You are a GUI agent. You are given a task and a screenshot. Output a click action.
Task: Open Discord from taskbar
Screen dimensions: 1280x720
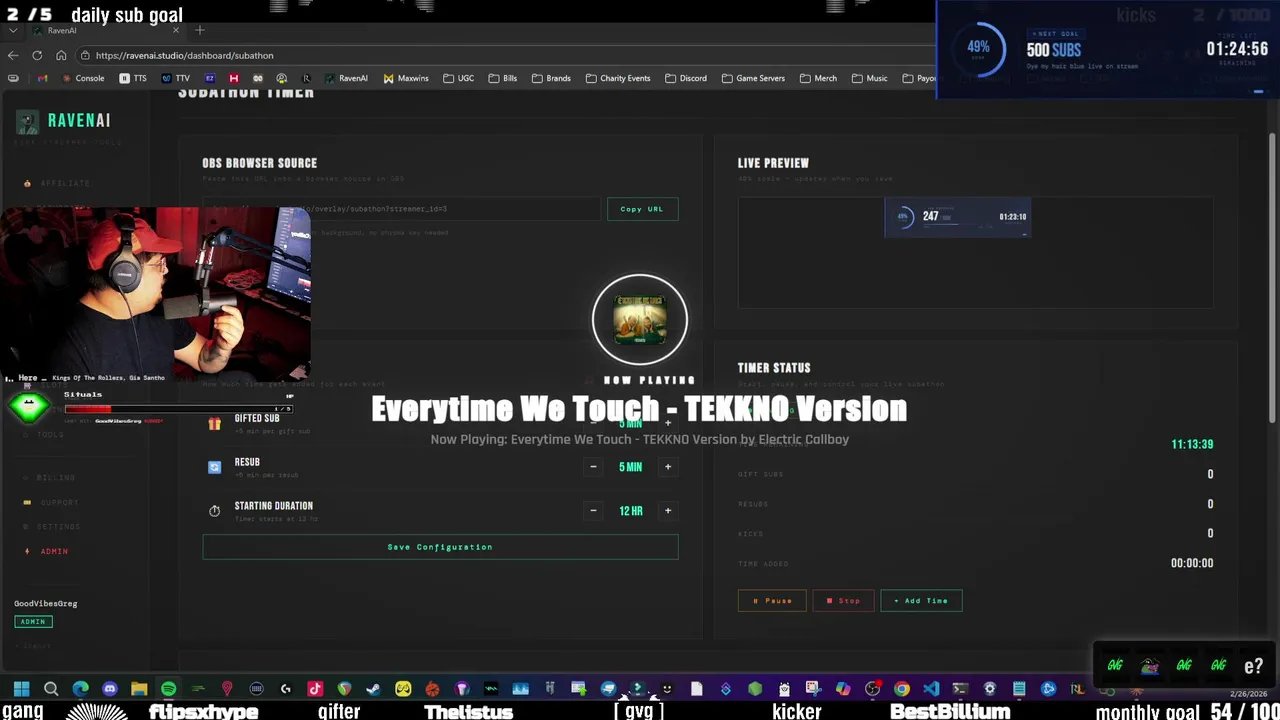(110, 689)
